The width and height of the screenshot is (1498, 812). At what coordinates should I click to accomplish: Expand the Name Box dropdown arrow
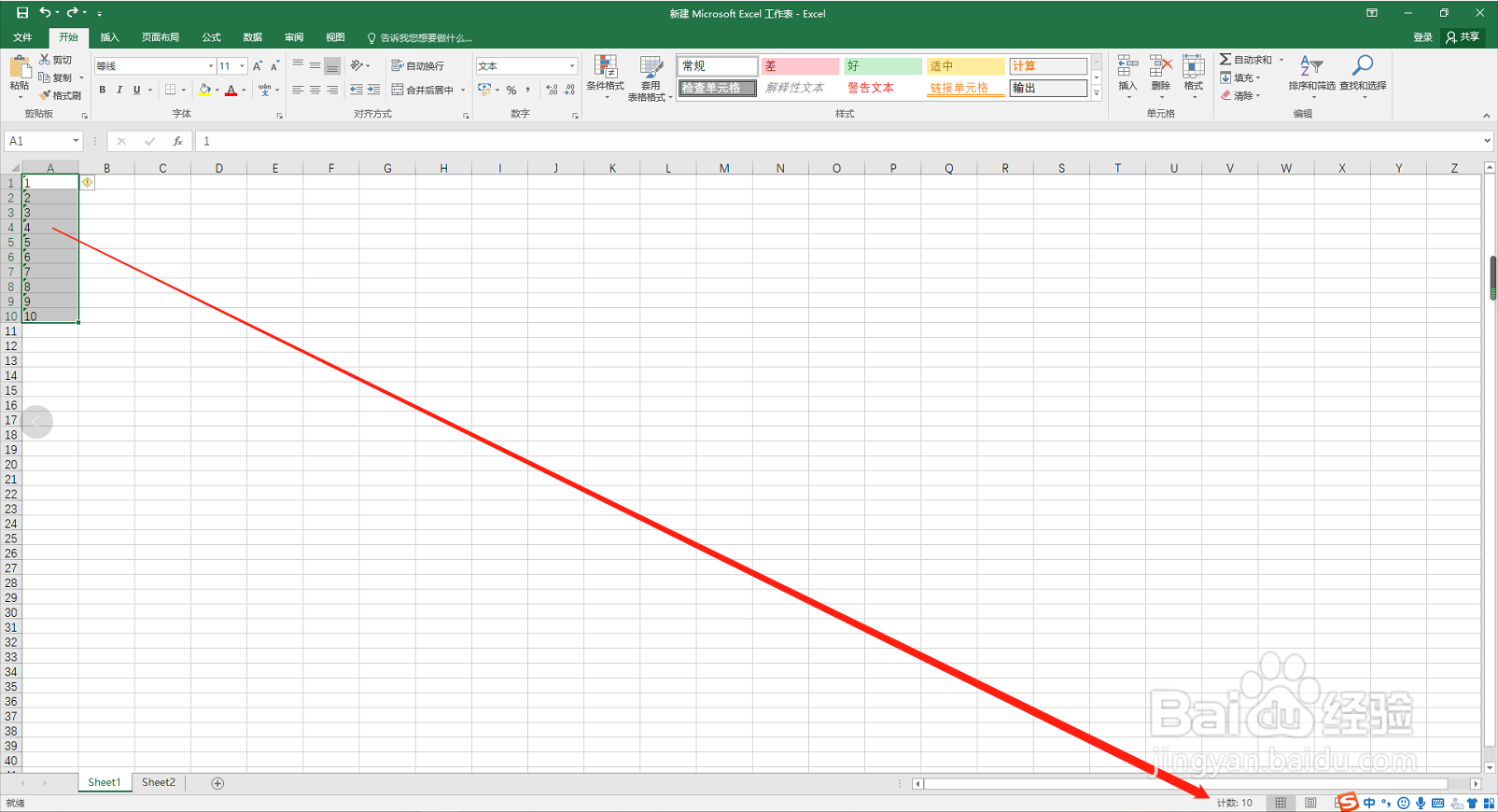click(x=76, y=142)
